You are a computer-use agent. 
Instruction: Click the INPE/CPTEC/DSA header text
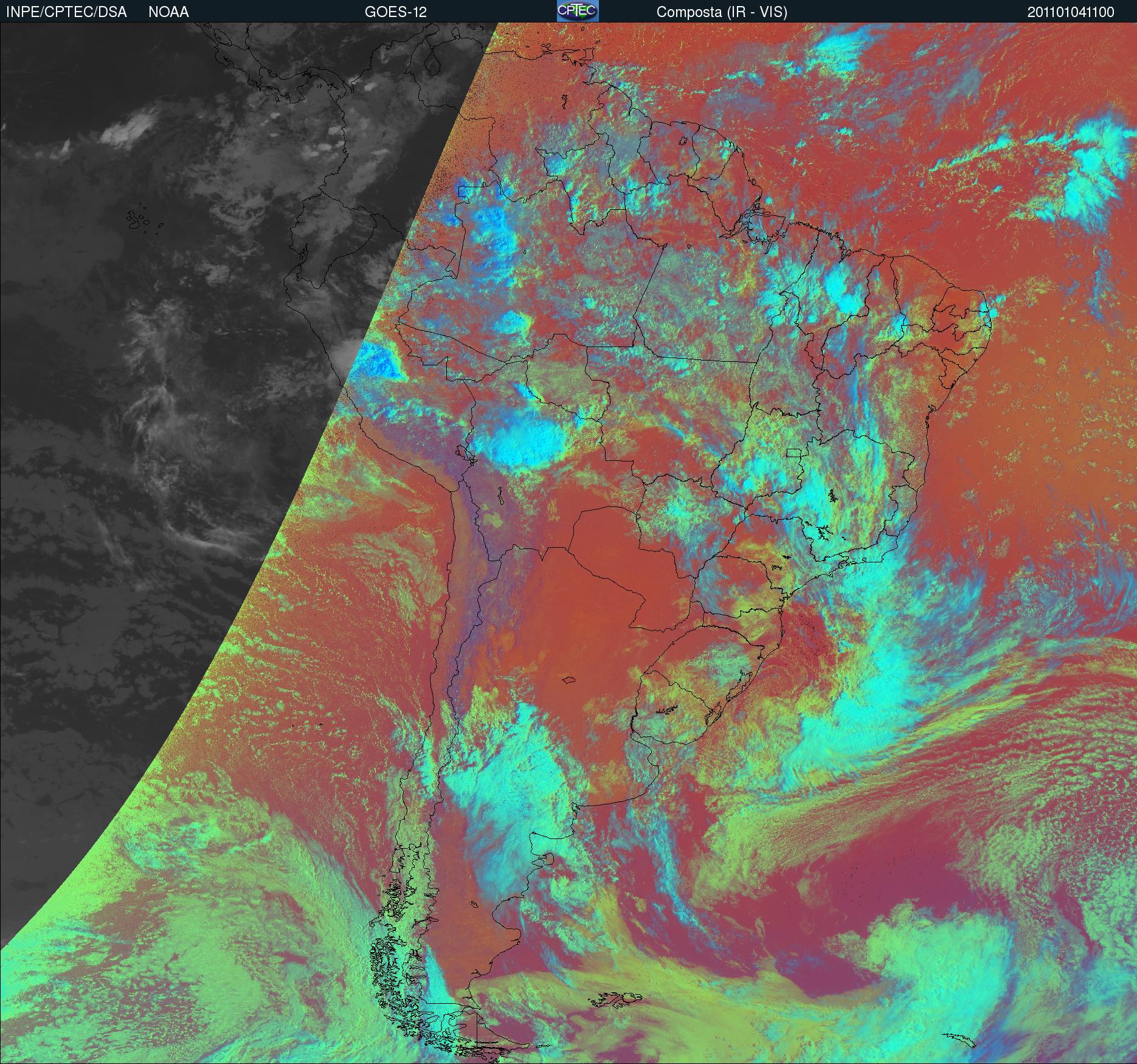click(66, 12)
